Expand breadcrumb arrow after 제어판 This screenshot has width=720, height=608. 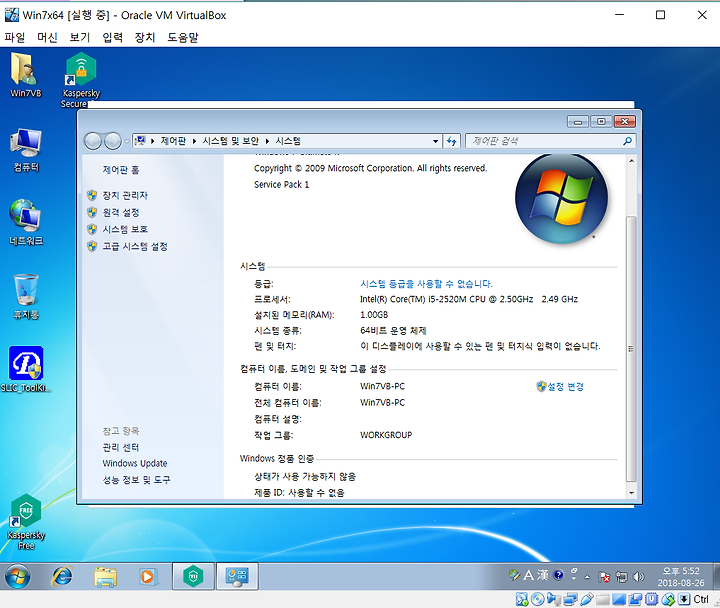[194, 141]
